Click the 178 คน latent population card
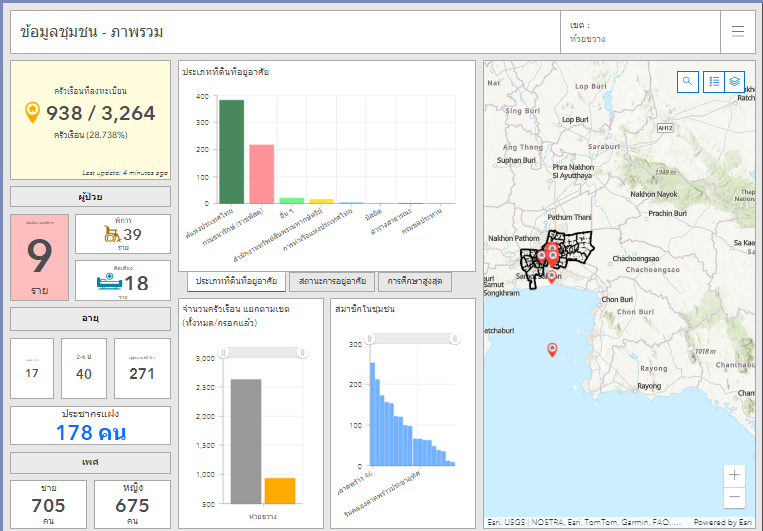 pos(90,425)
